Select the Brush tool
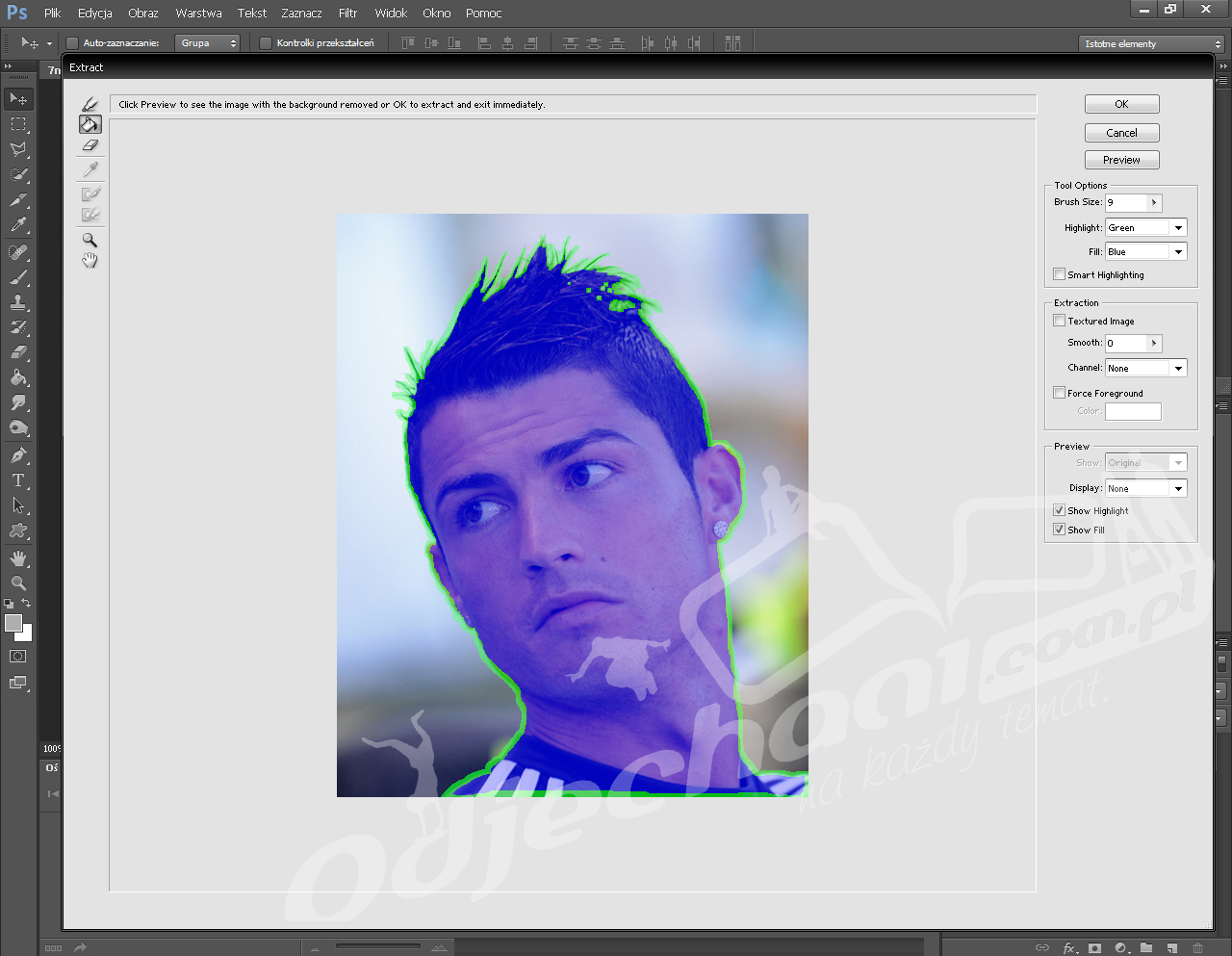 (x=18, y=277)
